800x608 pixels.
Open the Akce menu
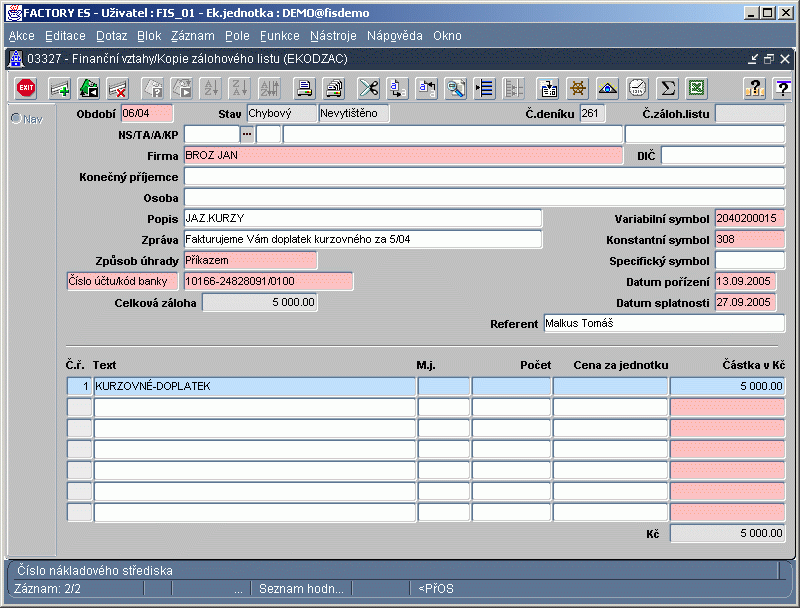tap(22, 36)
